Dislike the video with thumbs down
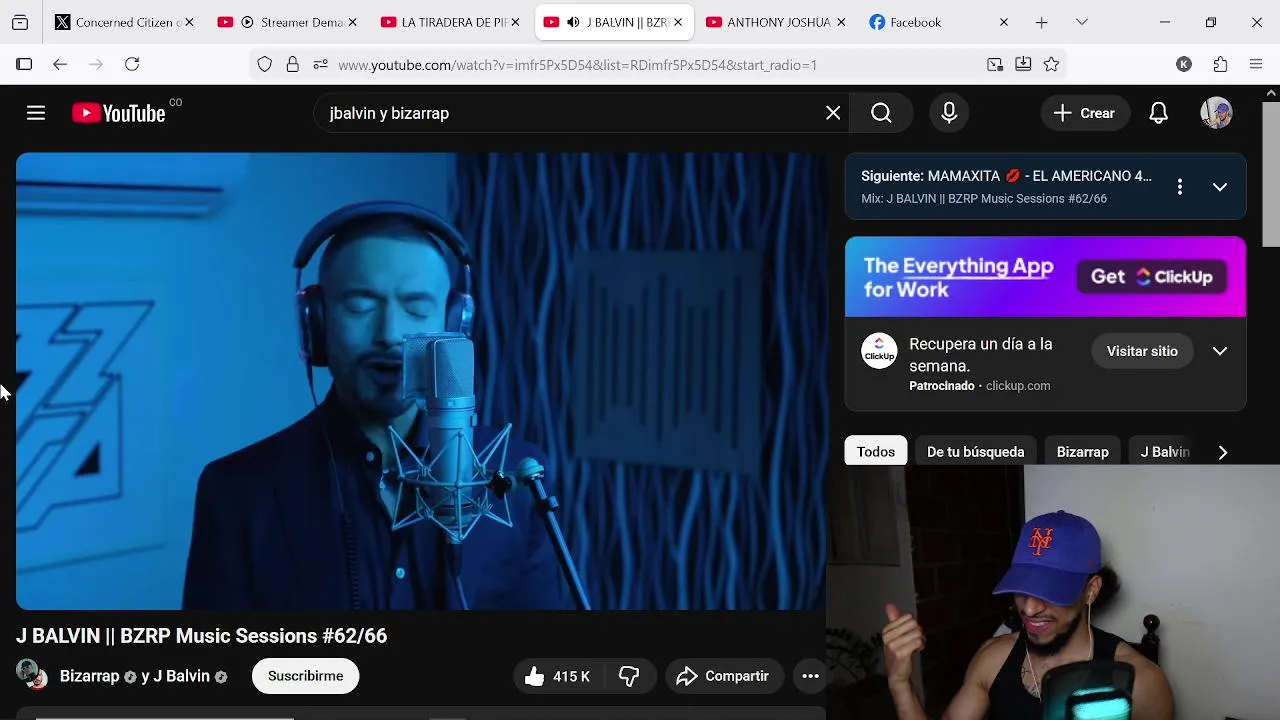1280x720 pixels. (629, 677)
